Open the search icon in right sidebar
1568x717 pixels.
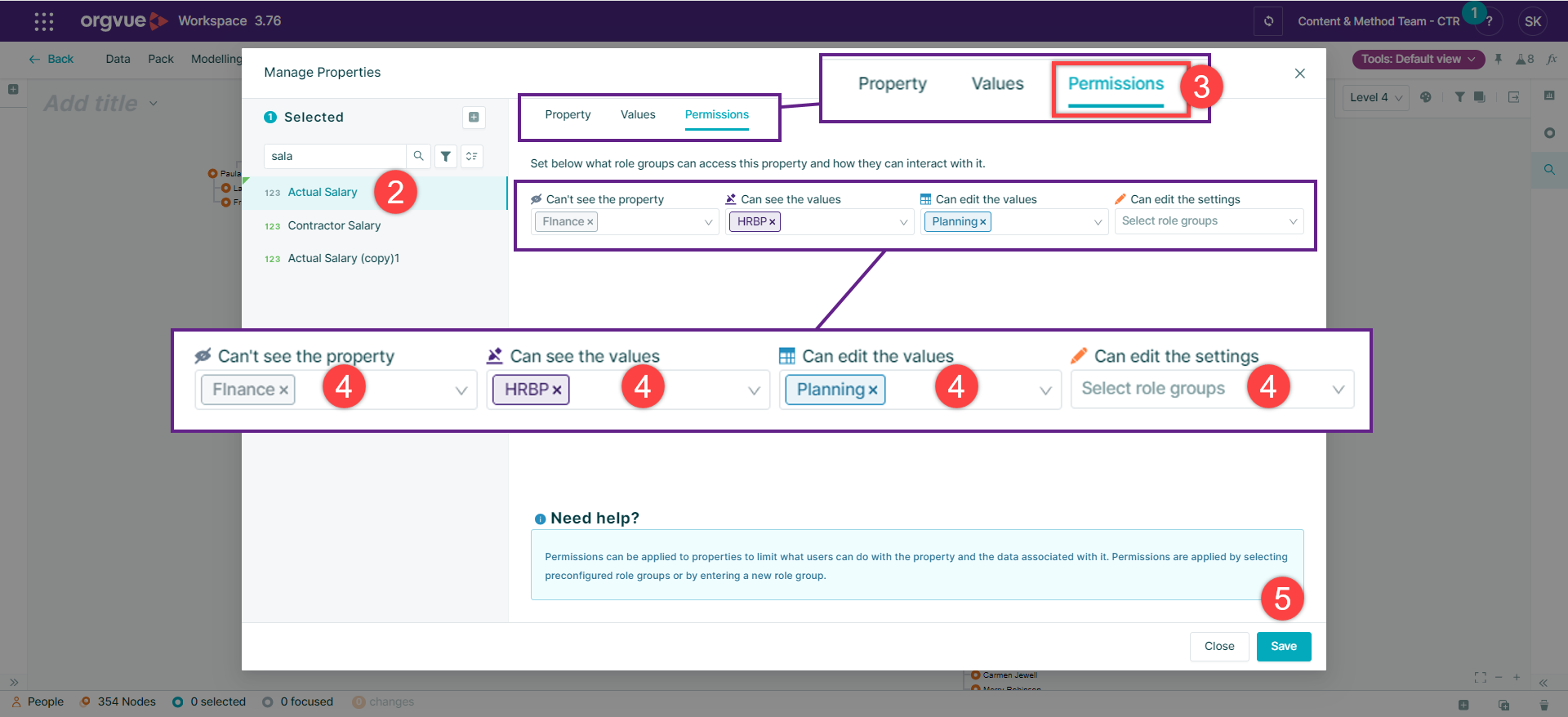(1549, 170)
